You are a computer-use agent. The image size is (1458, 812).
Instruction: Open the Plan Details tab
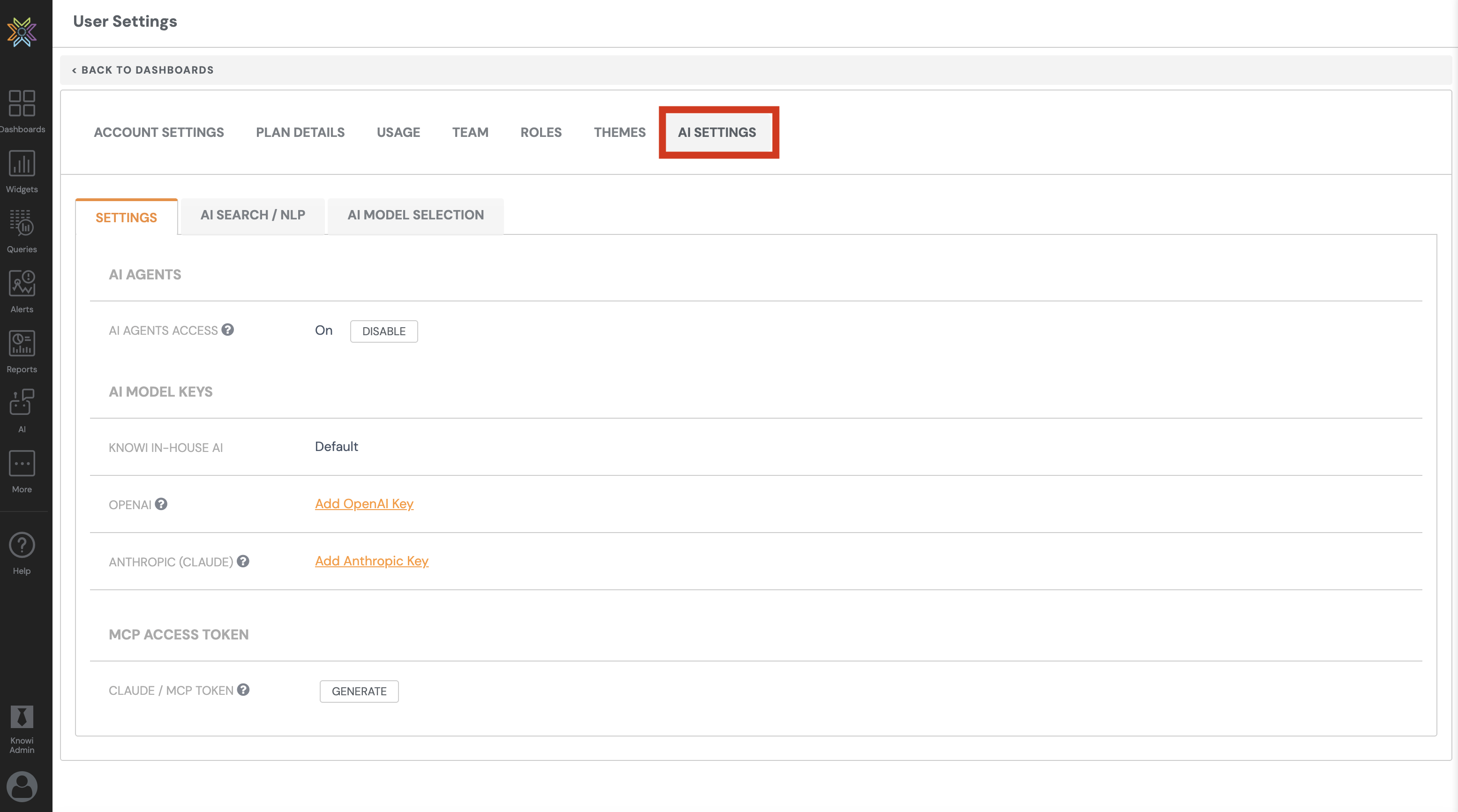tap(300, 132)
